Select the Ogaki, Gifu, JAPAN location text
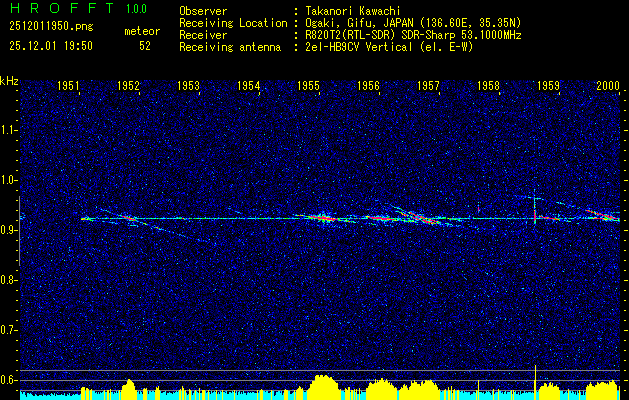 (413, 23)
